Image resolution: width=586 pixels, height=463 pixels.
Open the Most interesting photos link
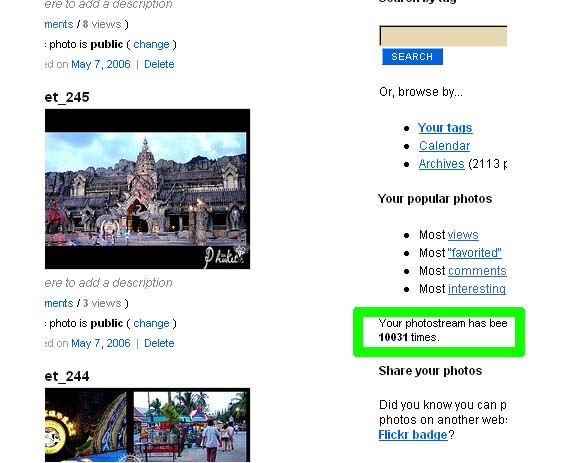click(477, 288)
